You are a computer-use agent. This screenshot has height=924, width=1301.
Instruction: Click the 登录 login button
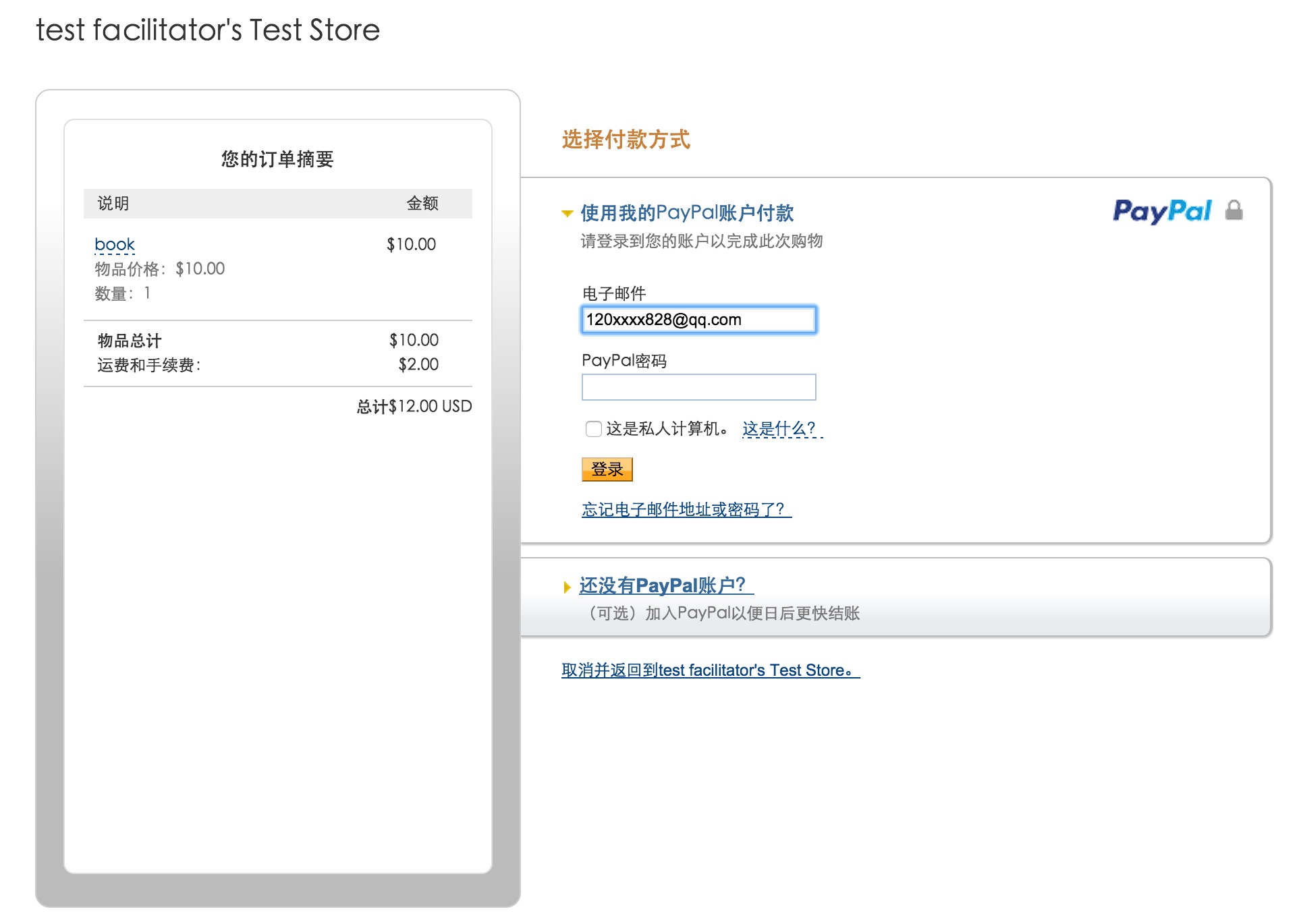[x=607, y=469]
